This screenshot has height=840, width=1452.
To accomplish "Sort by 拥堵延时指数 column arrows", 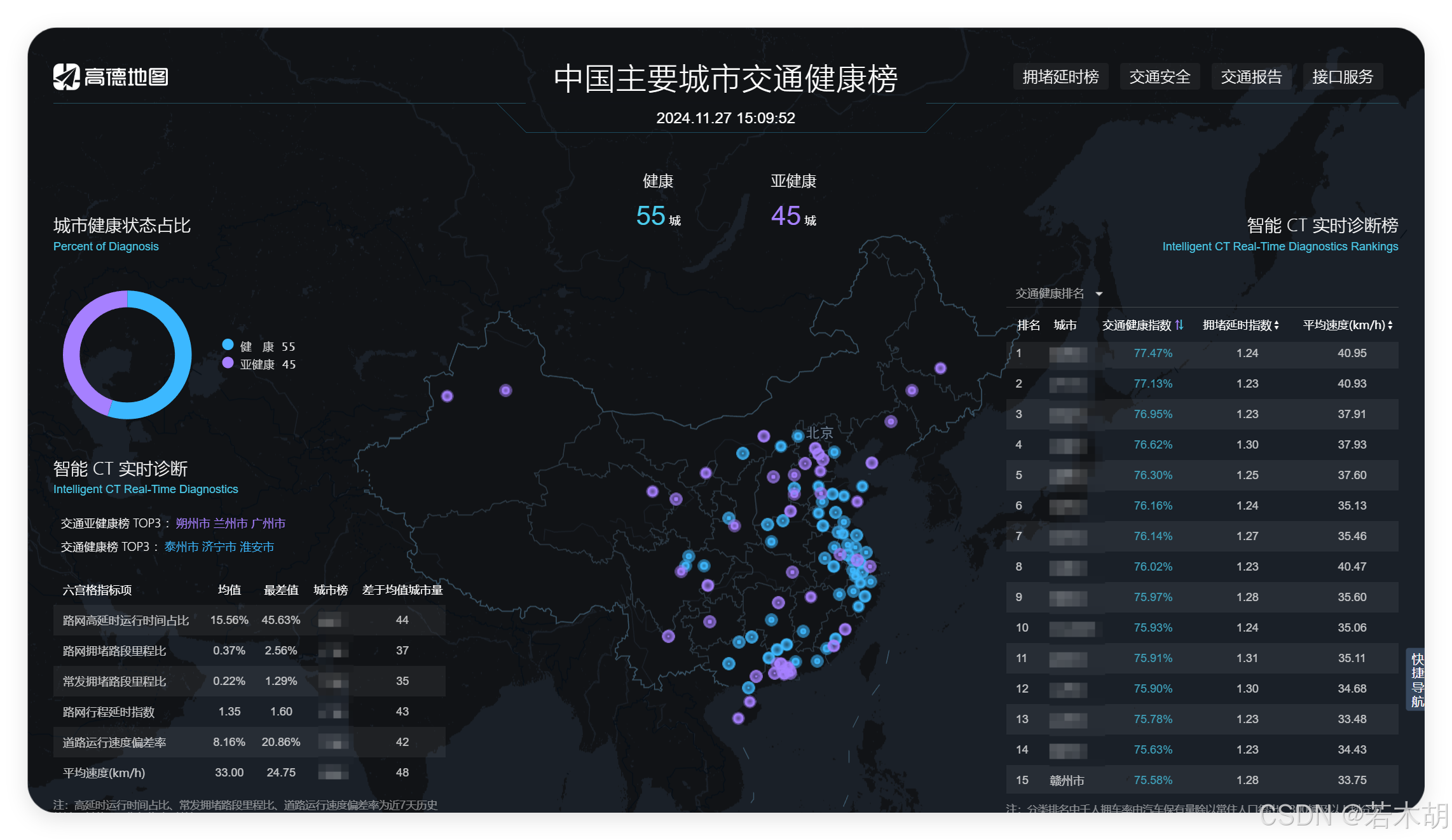I will (1276, 325).
